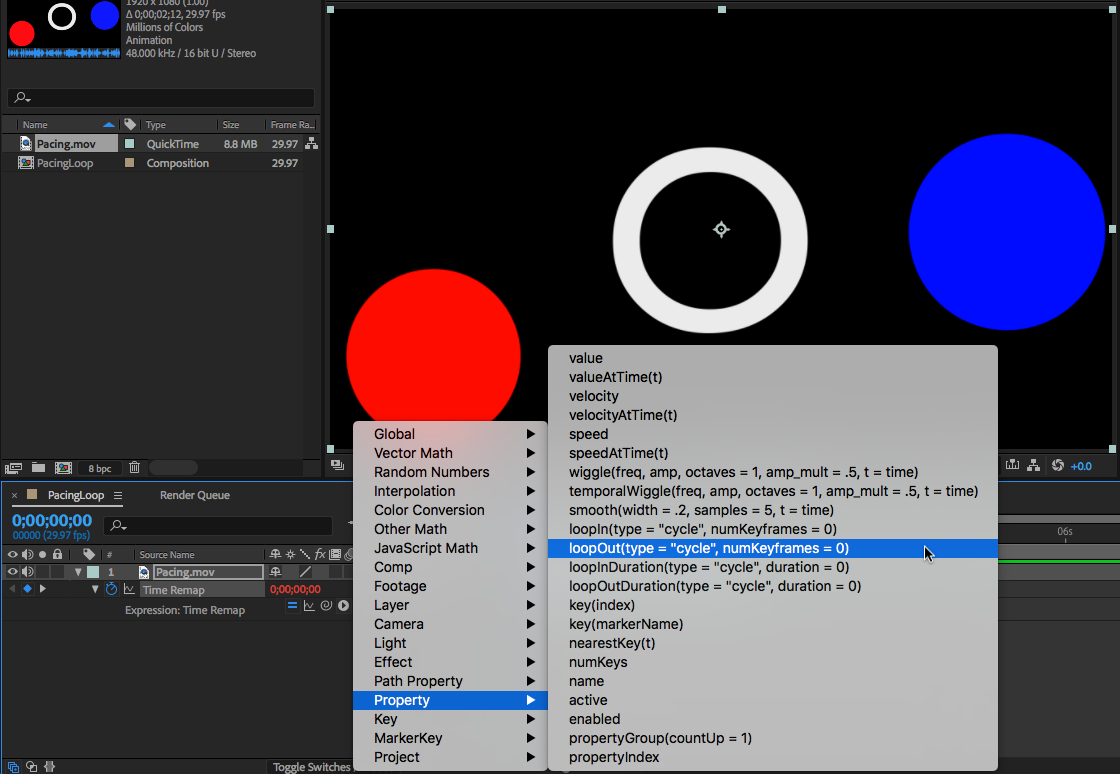The image size is (1120, 774).
Task: Hide the Pacing.mov layer video eye
Action: point(13,572)
